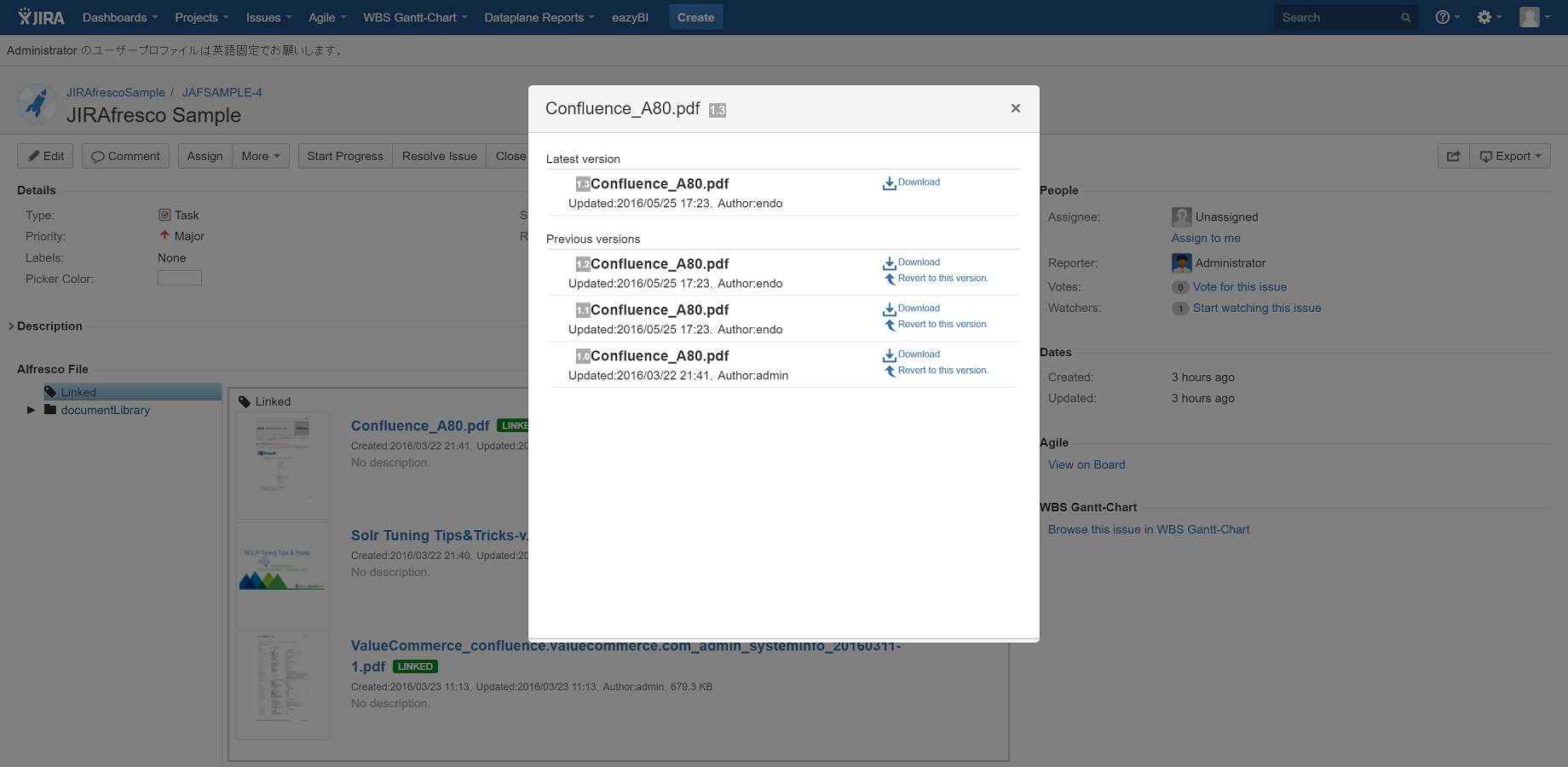Click Start Progress button
The image size is (1568, 767).
point(345,156)
